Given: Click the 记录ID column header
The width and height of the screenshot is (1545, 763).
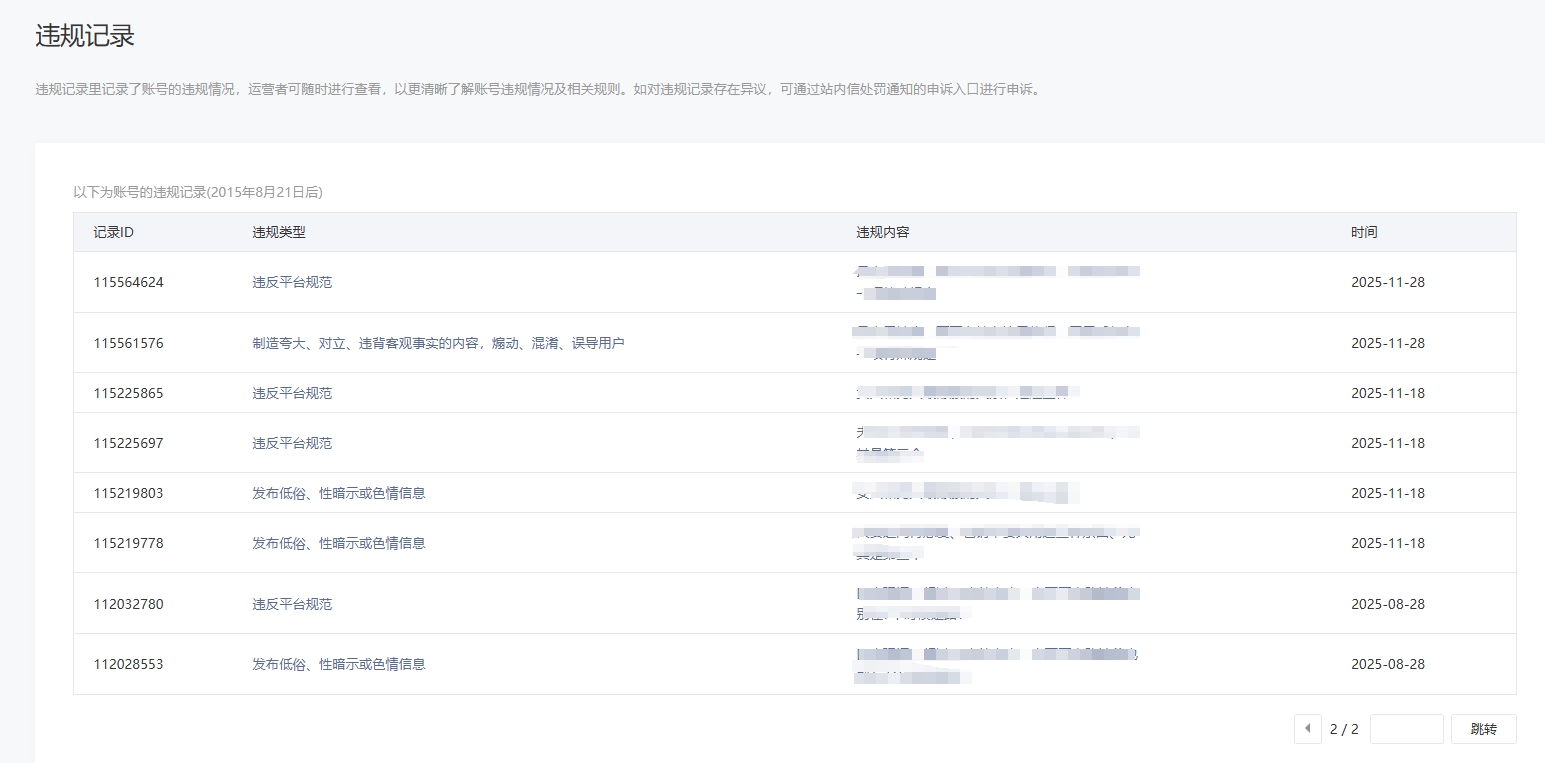Looking at the screenshot, I should [113, 232].
